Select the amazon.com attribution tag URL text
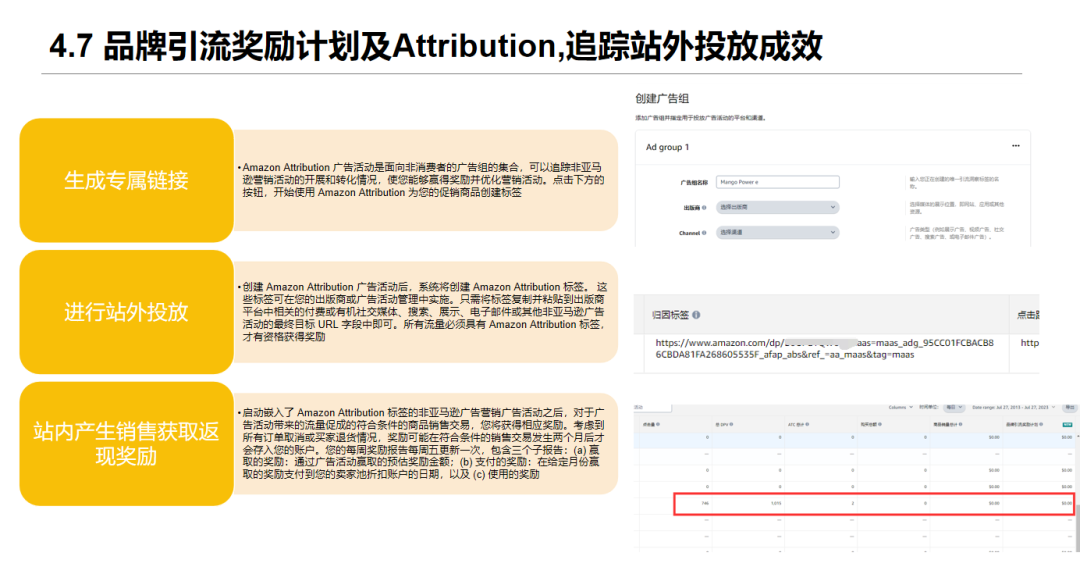This screenshot has width=1080, height=574. click(x=824, y=348)
